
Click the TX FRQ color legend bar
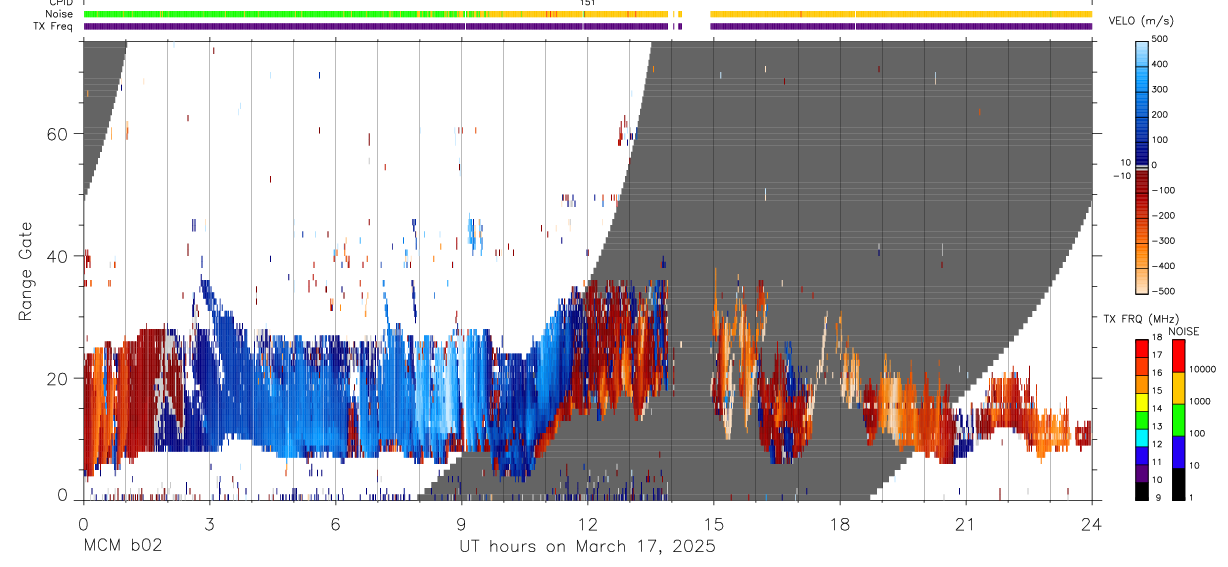coord(1142,420)
